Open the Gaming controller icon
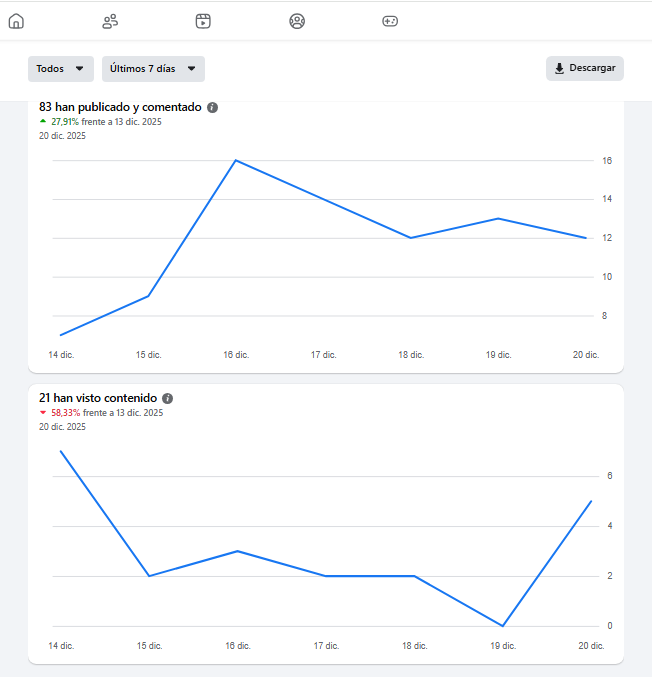 [x=390, y=21]
